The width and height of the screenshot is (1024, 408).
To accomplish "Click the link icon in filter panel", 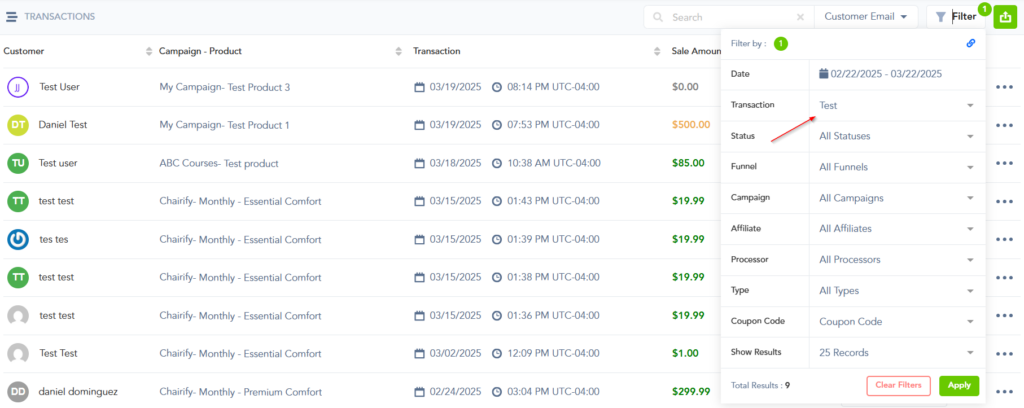I will pyautogui.click(x=970, y=43).
